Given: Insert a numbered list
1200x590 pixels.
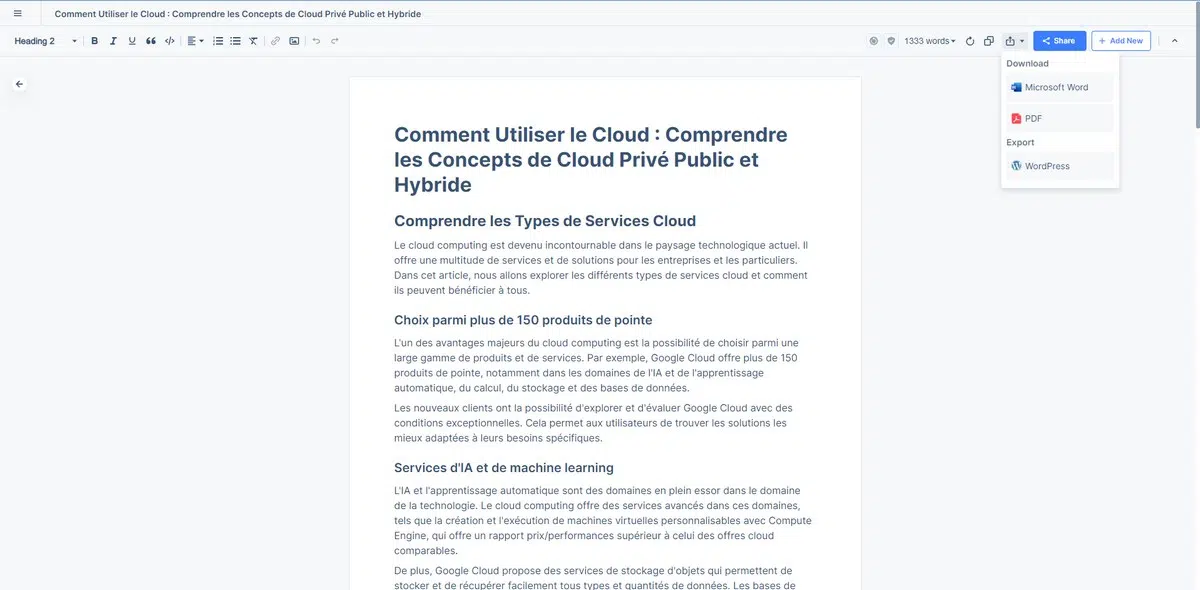Looking at the screenshot, I should click(x=218, y=41).
